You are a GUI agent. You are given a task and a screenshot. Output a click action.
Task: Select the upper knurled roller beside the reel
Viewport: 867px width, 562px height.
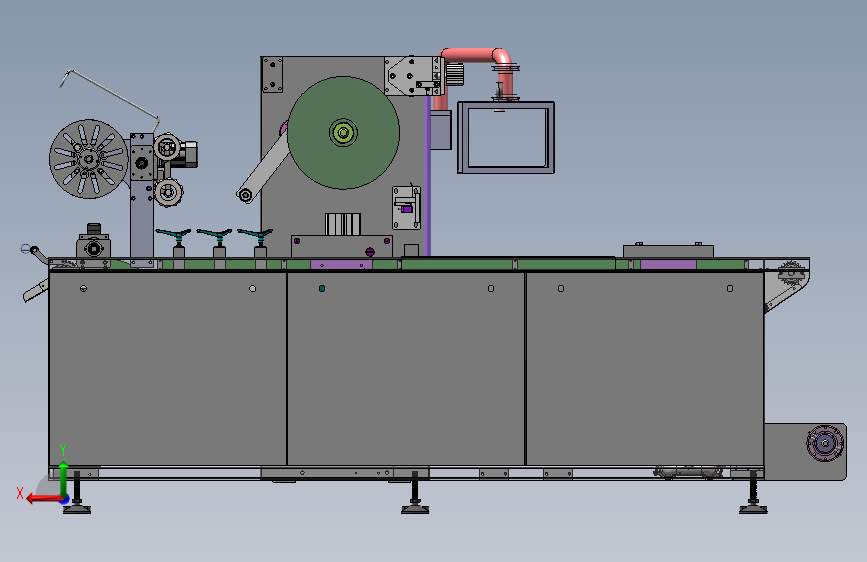[167, 148]
